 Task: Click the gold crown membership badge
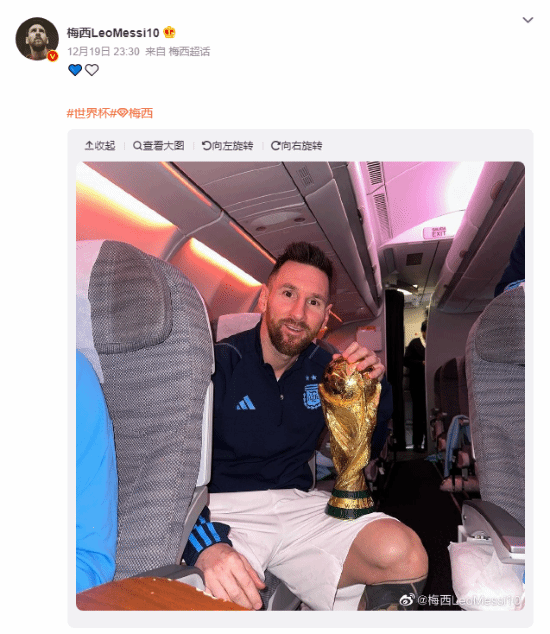tap(169, 32)
